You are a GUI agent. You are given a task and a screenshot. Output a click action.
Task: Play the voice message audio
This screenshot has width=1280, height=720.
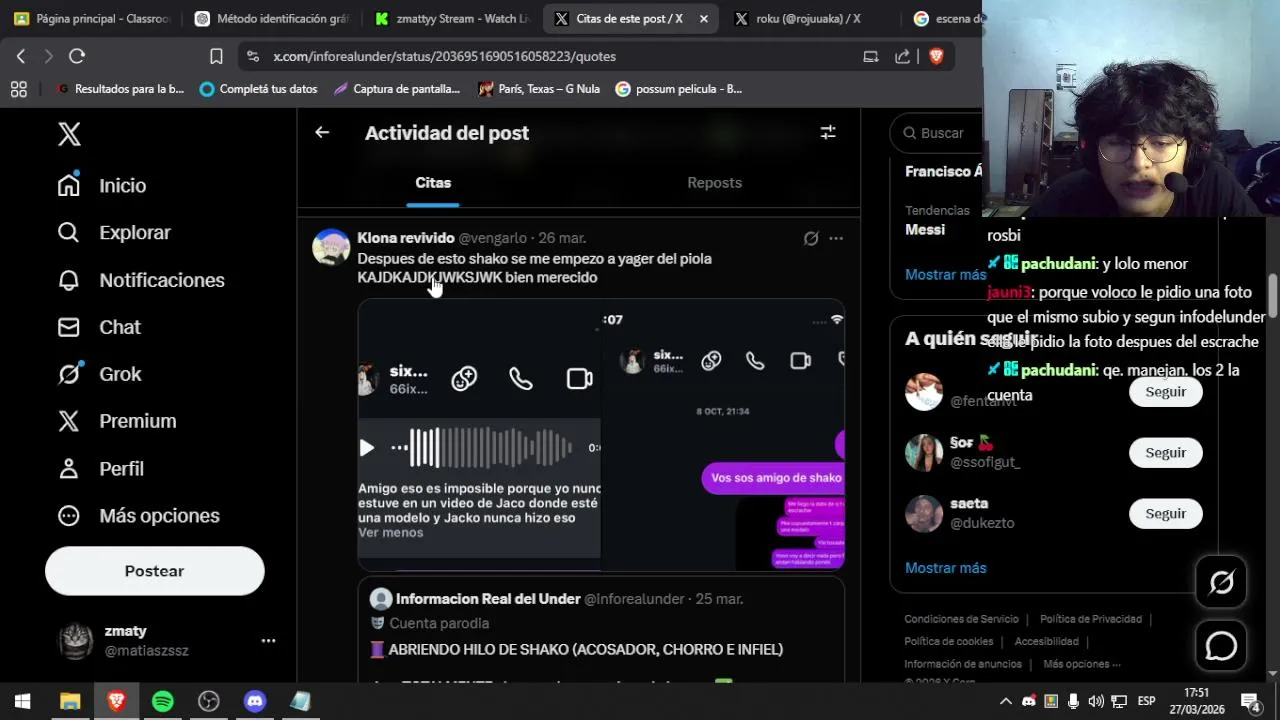click(367, 448)
